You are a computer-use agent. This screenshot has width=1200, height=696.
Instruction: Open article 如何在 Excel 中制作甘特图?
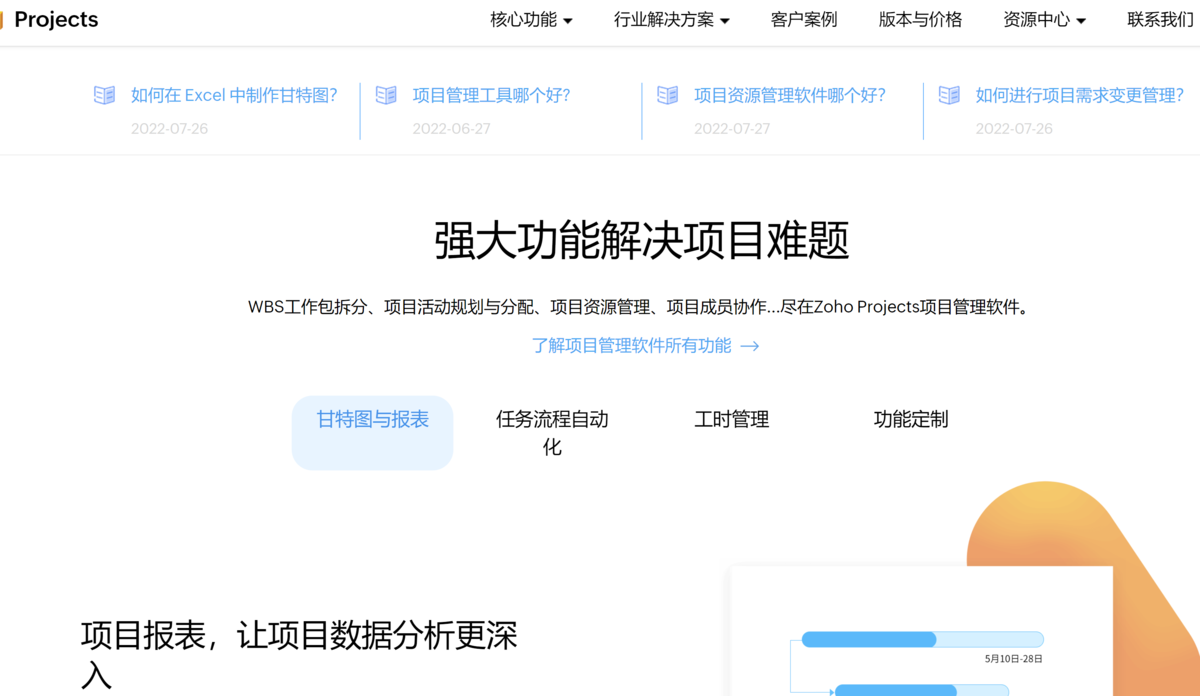[234, 95]
